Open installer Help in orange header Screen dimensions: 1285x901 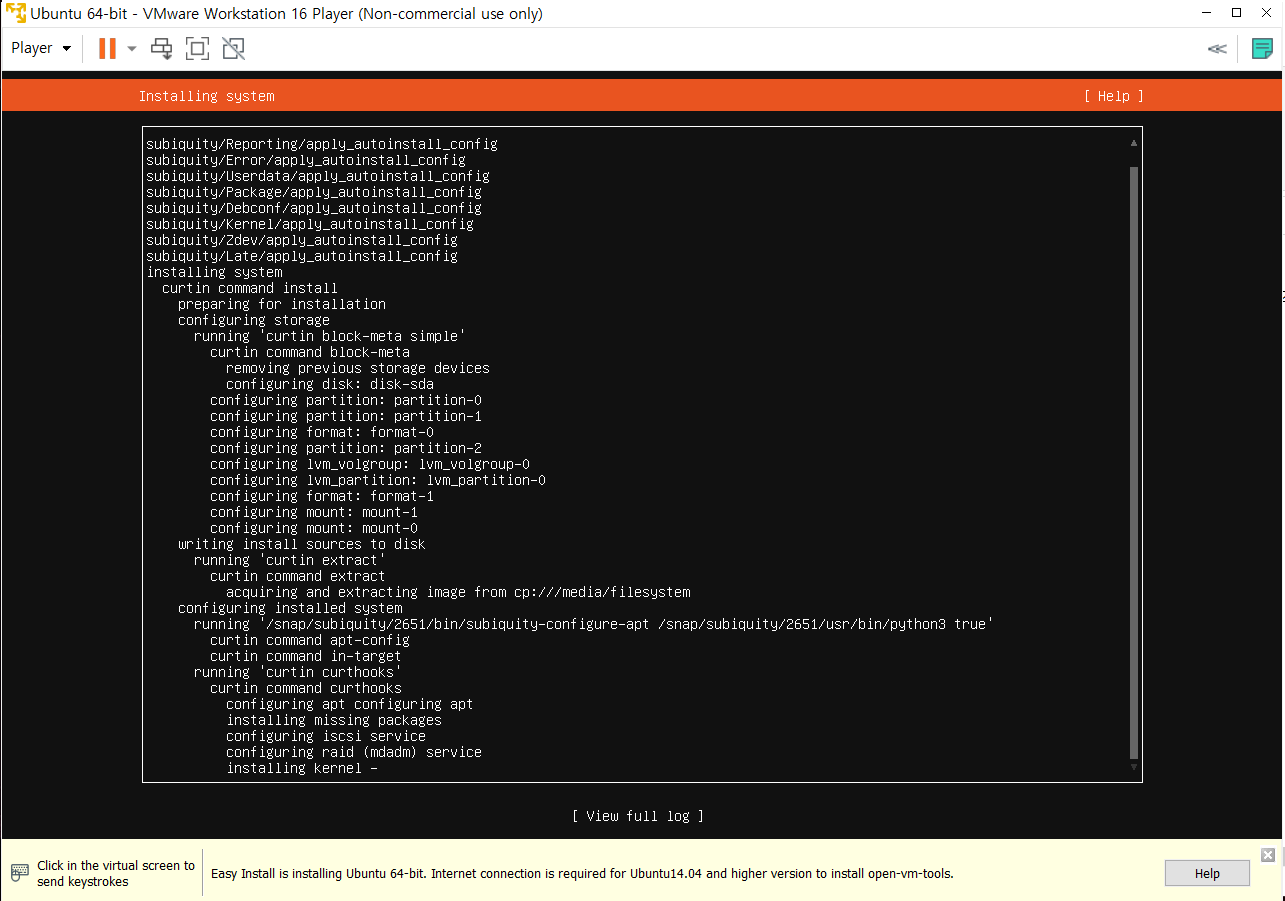pyautogui.click(x=1113, y=96)
